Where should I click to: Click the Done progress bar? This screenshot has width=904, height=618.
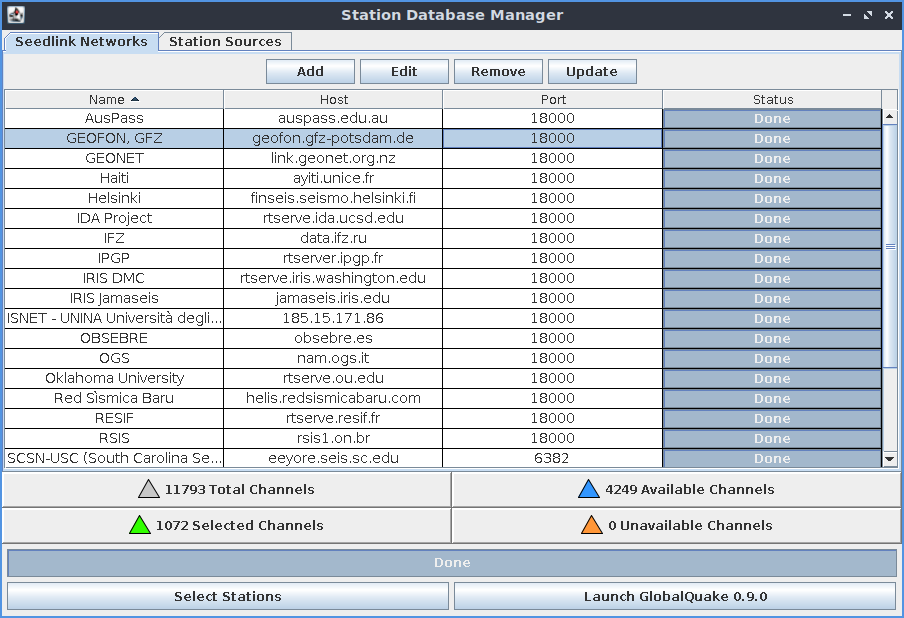click(452, 562)
